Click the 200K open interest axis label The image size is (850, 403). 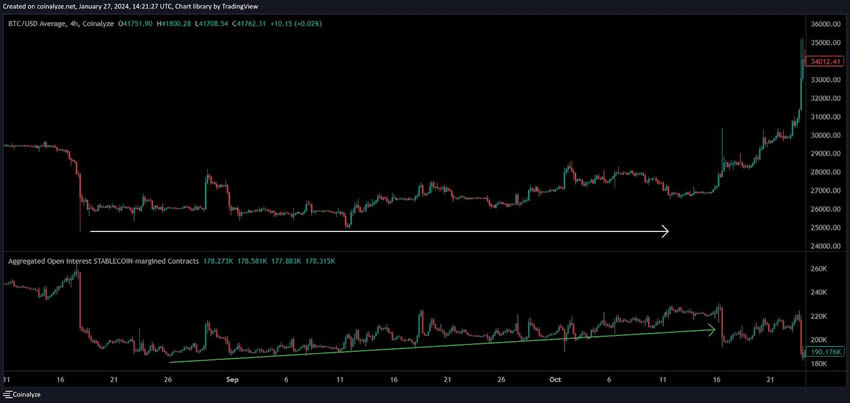coord(817,340)
